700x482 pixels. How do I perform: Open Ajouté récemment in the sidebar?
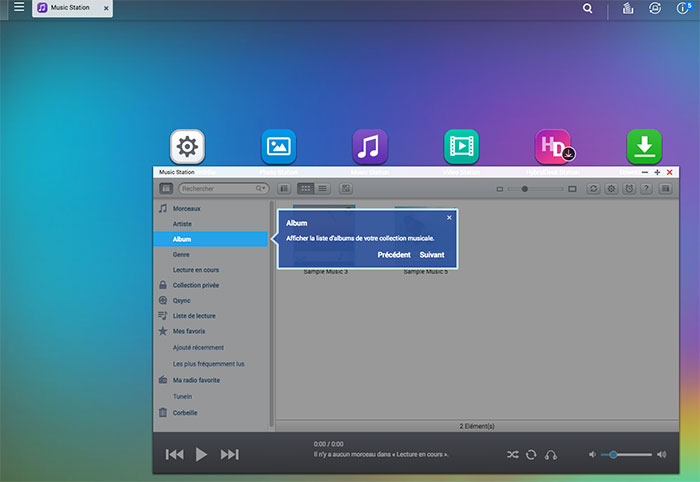(x=210, y=348)
